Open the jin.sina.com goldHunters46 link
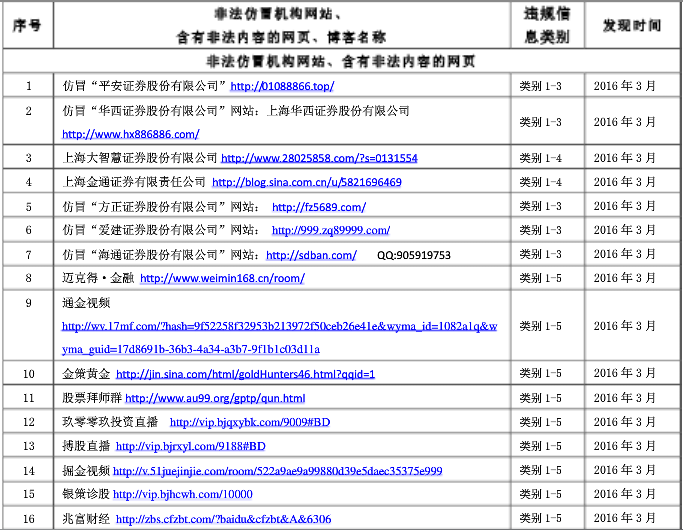 coord(245,374)
